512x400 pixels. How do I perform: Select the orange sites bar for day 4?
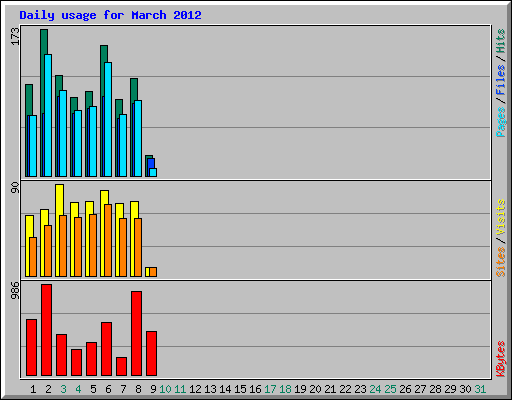click(78, 247)
